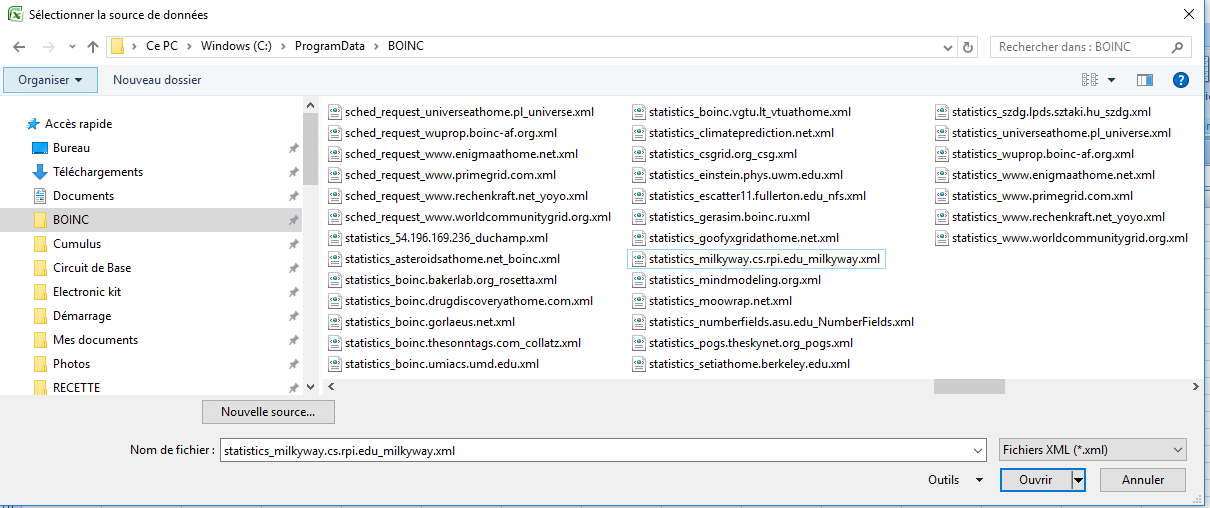Open Cumulus folder in sidebar

pos(77,244)
